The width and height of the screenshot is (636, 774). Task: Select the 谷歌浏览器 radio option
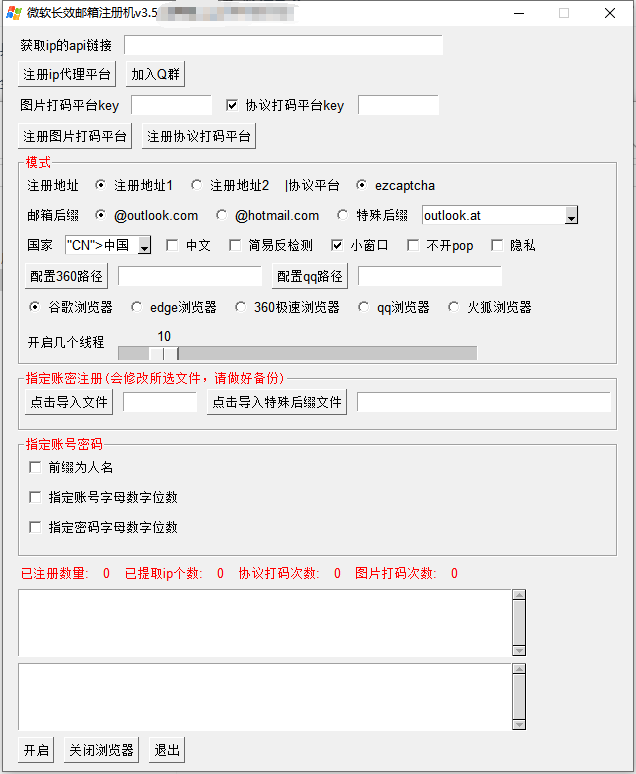pos(35,307)
